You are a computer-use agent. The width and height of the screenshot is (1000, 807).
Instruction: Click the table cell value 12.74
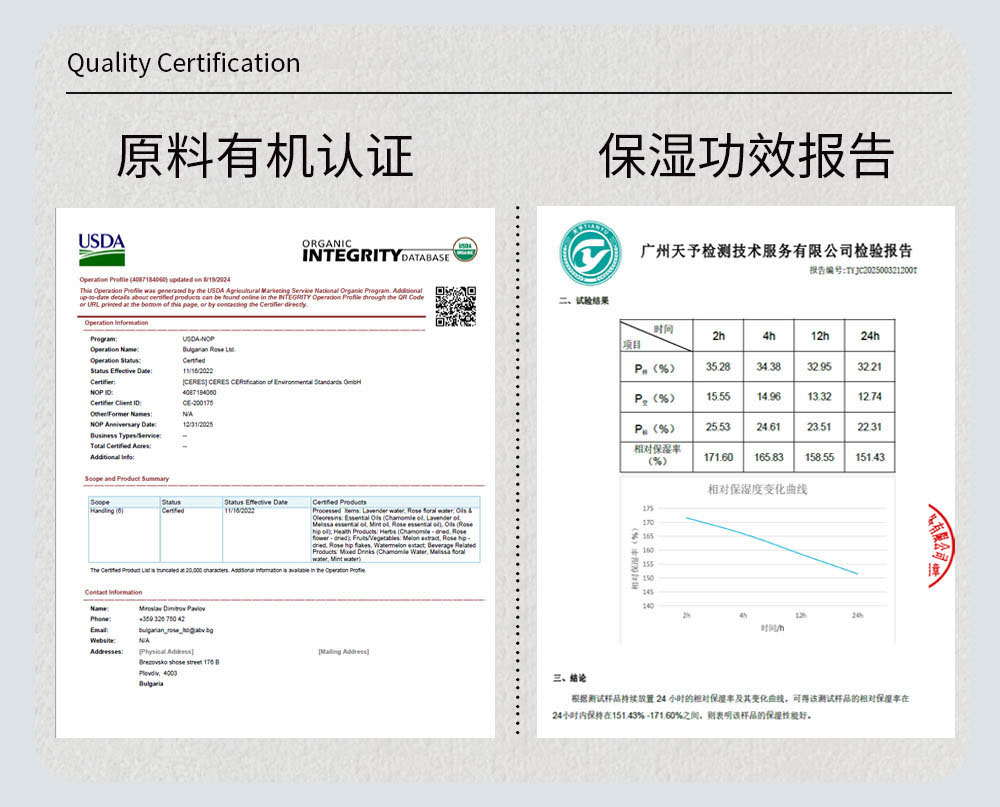pos(870,397)
